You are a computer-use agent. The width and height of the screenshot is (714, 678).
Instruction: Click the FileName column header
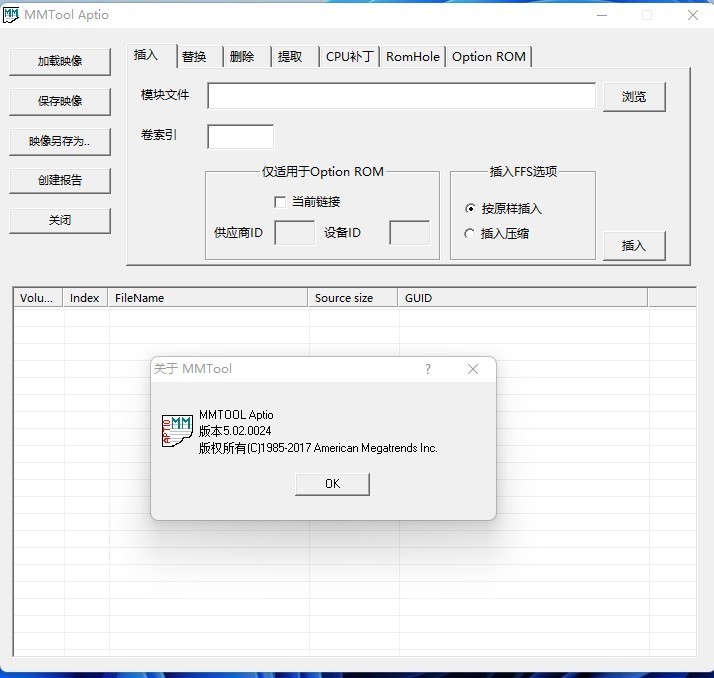(208, 298)
